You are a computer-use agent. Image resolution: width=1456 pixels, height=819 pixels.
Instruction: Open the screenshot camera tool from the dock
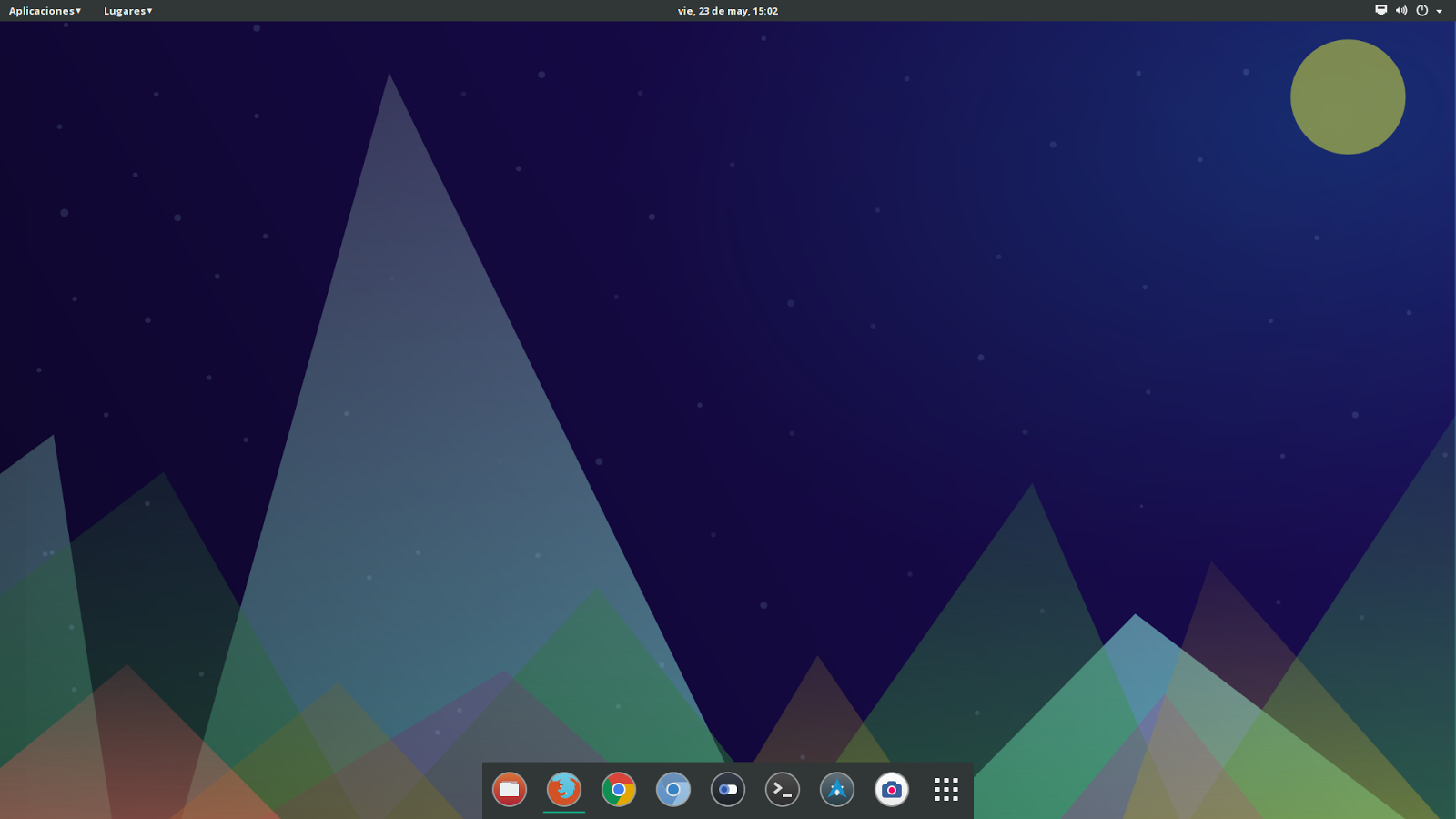[x=891, y=790]
